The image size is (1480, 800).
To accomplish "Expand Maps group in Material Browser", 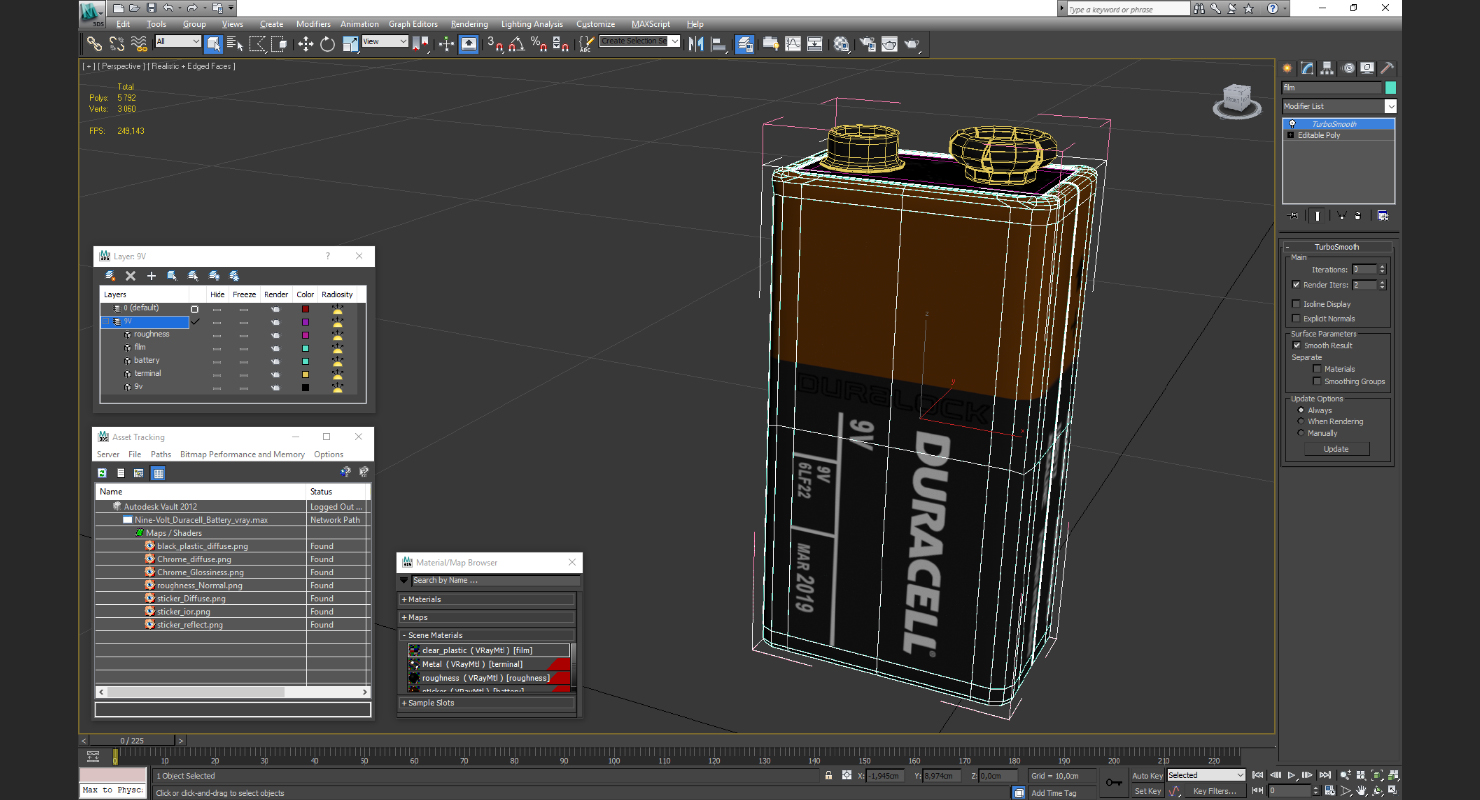I will 487,618.
